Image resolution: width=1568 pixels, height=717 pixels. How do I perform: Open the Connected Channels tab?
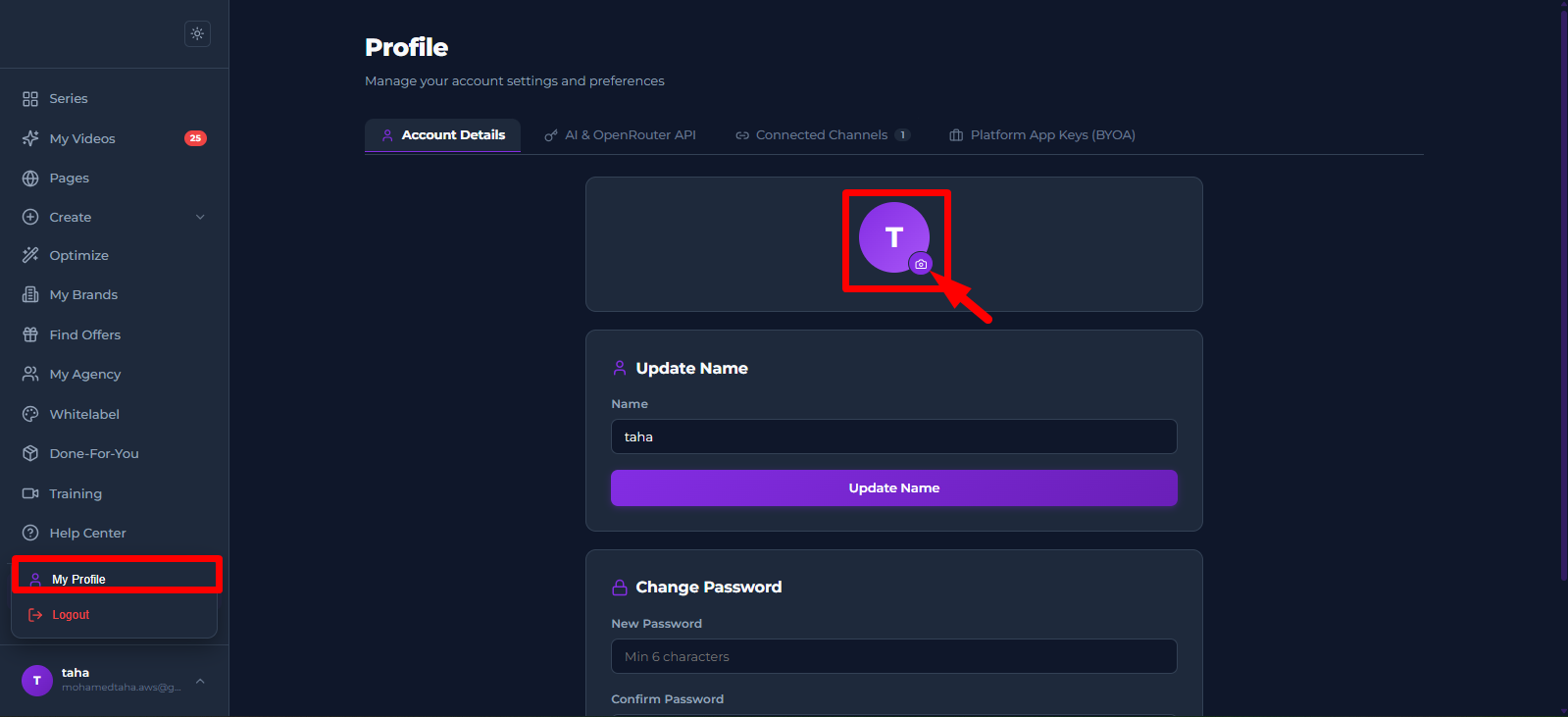coord(823,135)
